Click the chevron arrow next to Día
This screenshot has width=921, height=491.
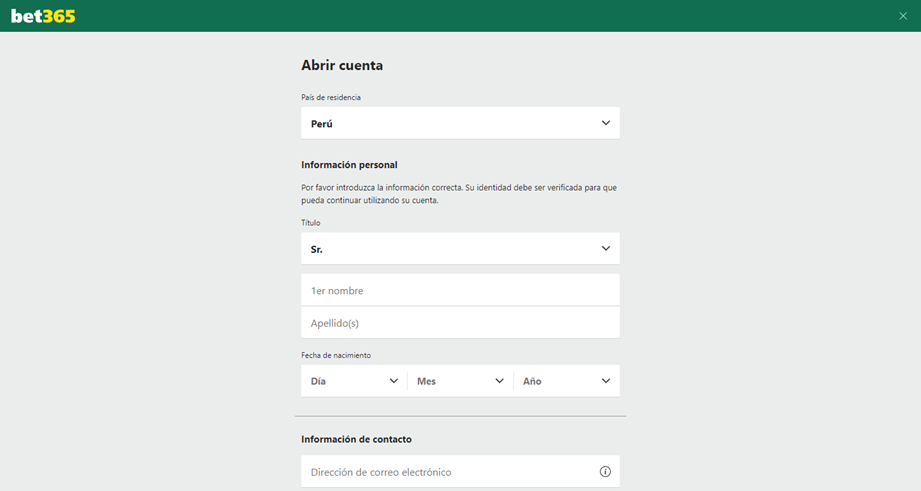(394, 381)
